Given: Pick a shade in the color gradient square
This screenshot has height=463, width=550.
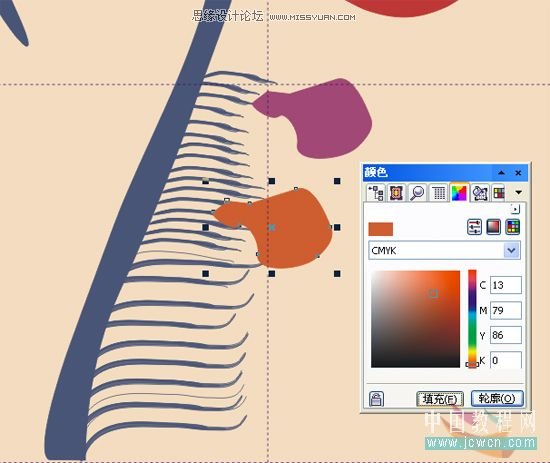Looking at the screenshot, I should click(415, 319).
